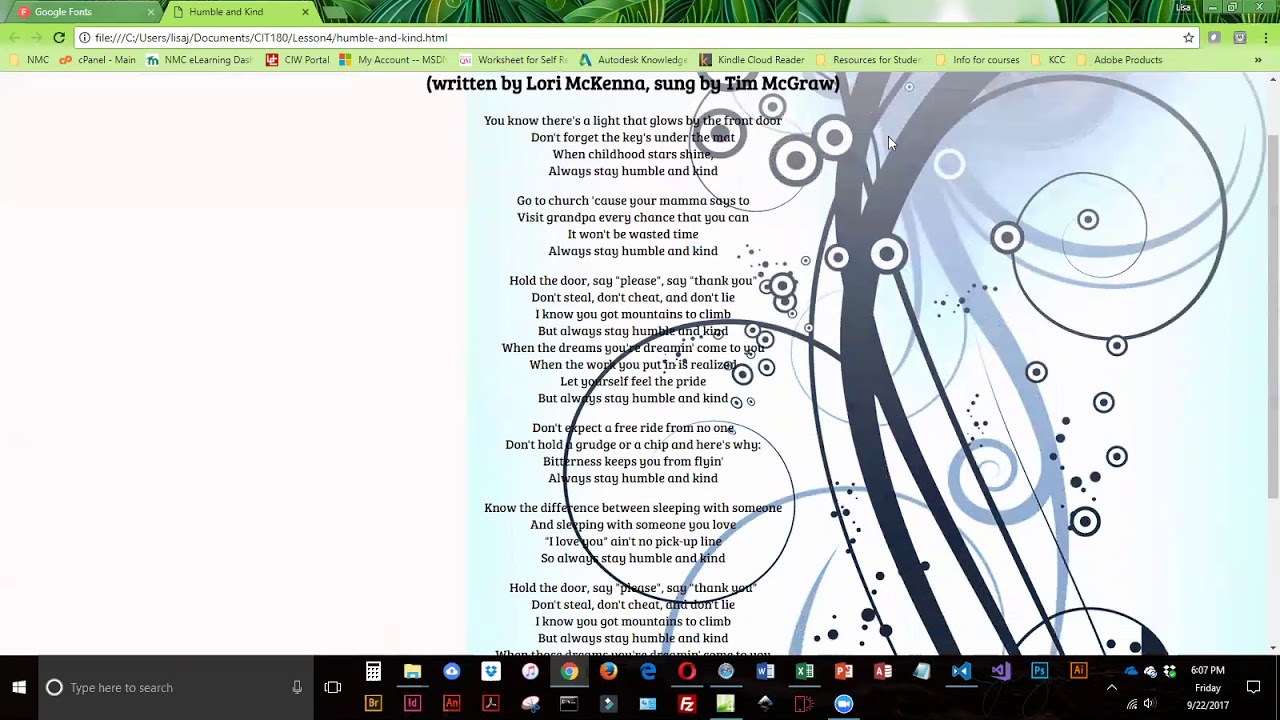Bookmark this page with the star icon
The image size is (1280, 720).
coord(1188,37)
